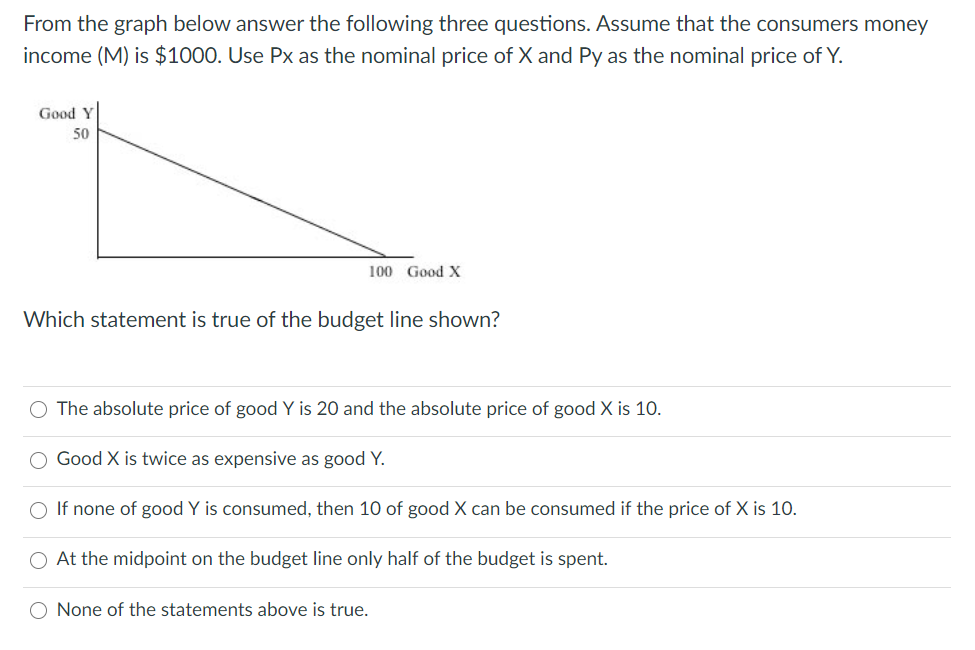Select 'None of the statements above is true' radio button
Viewport: 975px width, 650px height.
(39, 611)
